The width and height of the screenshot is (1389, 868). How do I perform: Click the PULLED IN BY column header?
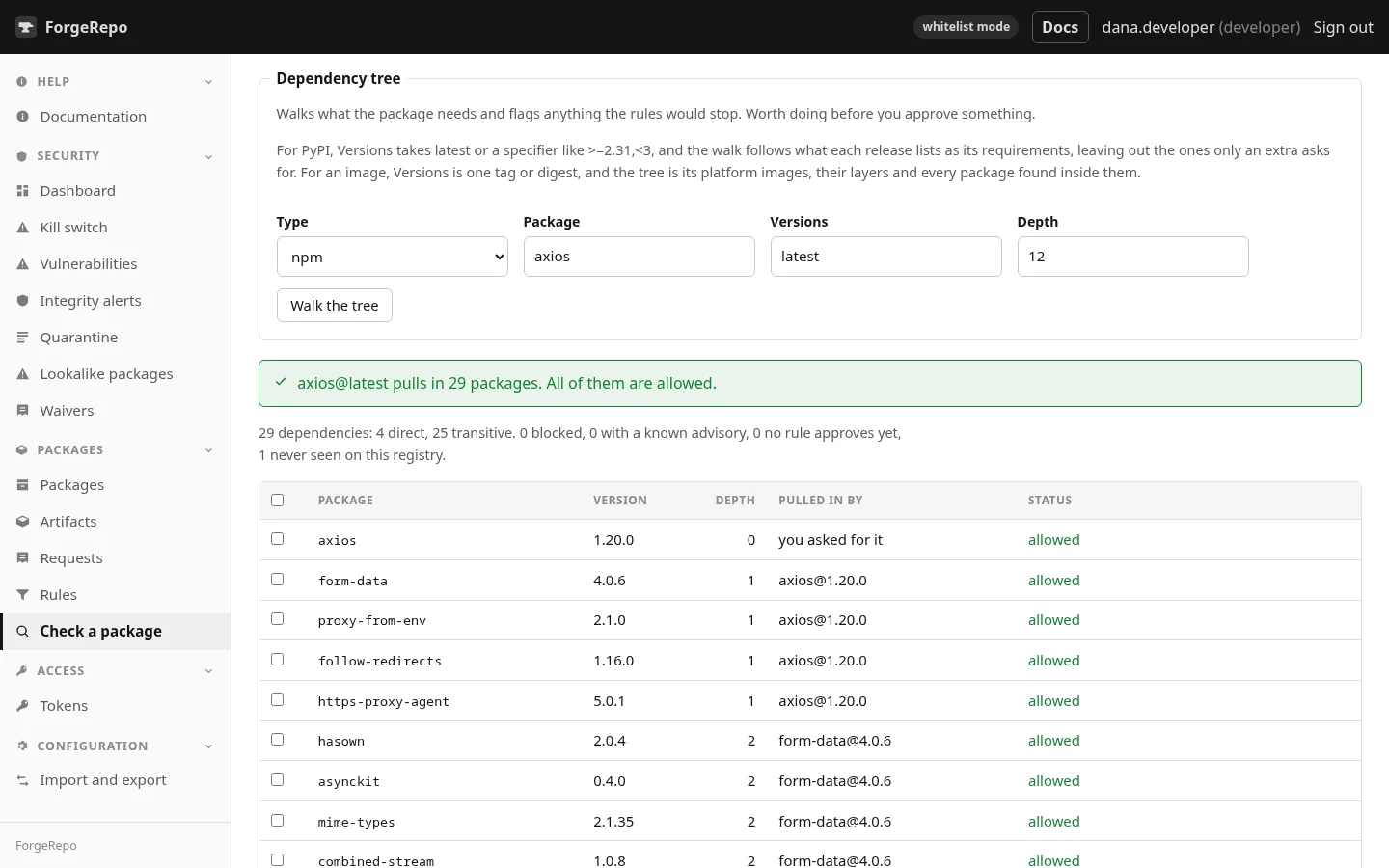click(821, 501)
